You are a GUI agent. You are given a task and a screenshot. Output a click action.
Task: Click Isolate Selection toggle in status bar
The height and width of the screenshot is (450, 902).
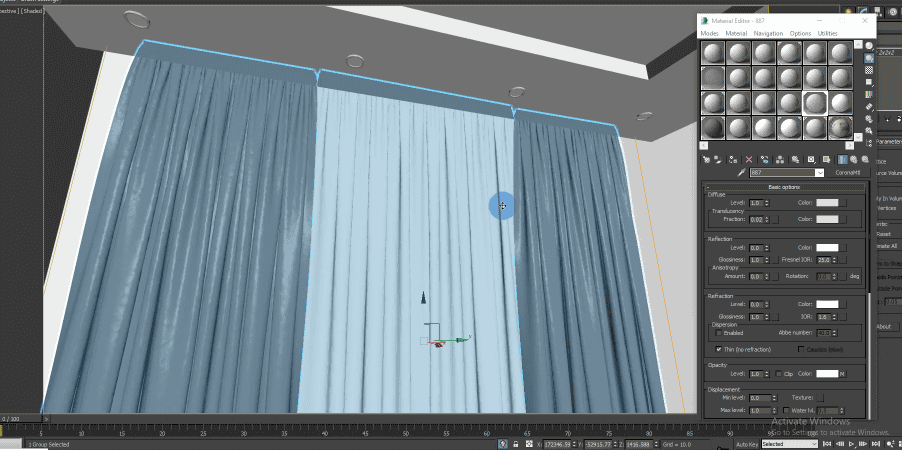tap(503, 444)
